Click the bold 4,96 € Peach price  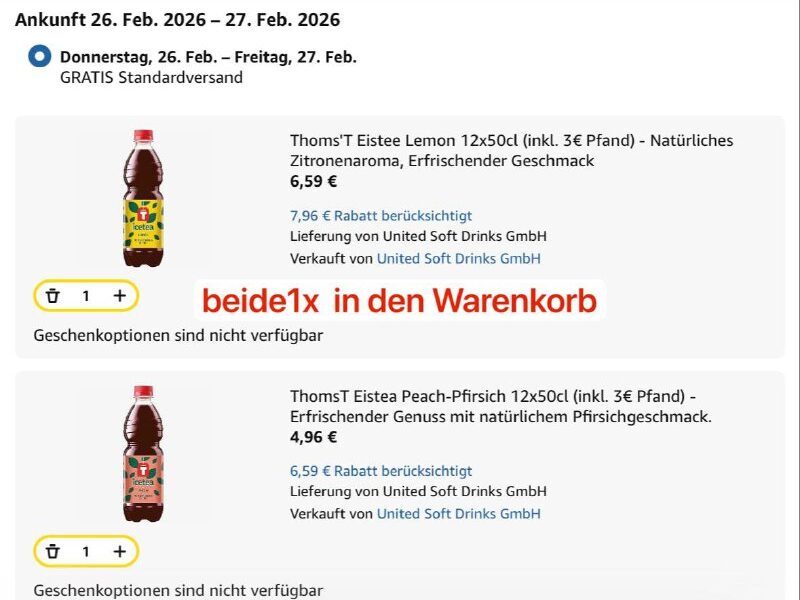point(314,437)
